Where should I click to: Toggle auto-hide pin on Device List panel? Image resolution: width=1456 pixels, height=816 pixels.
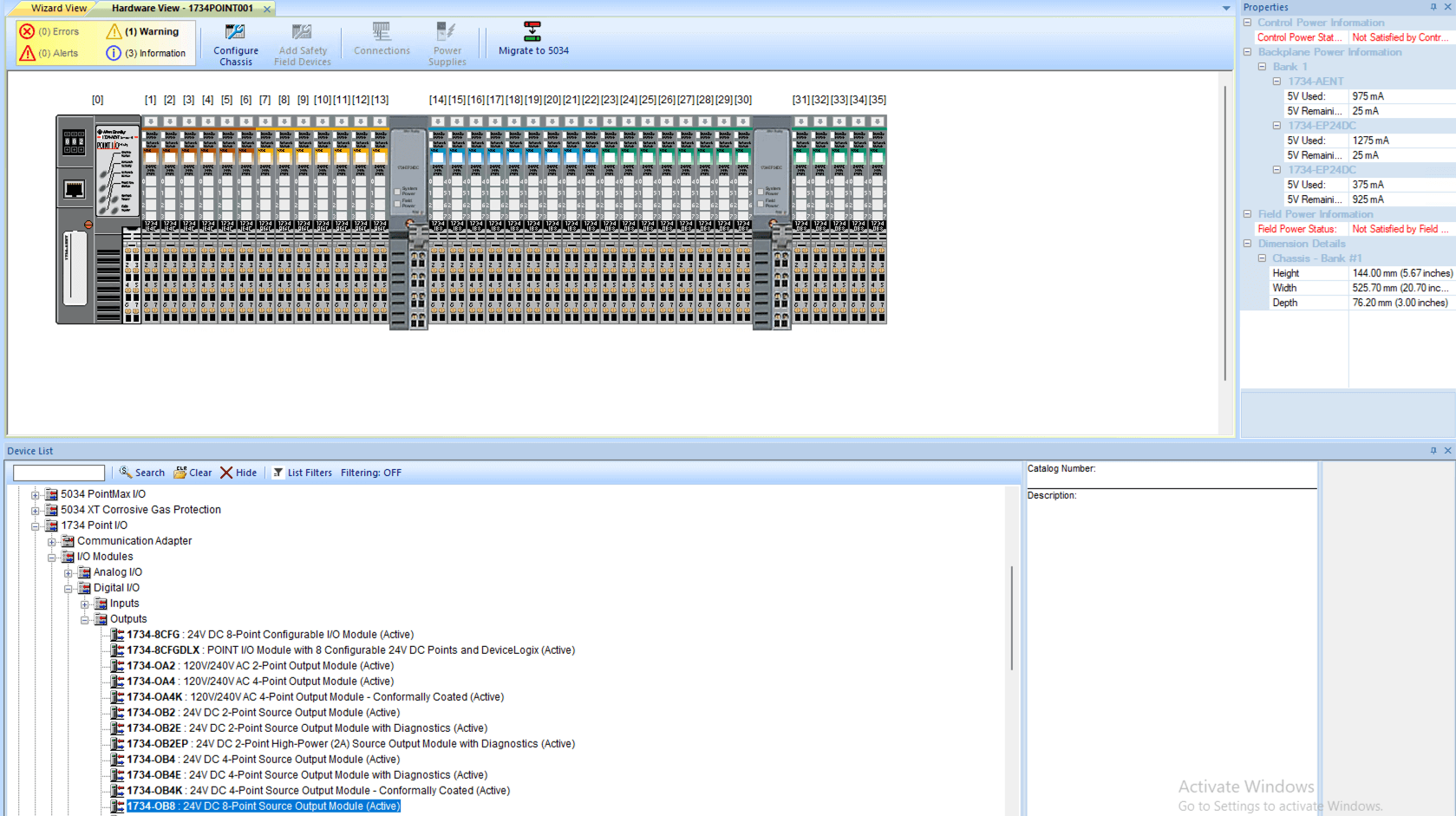[1433, 450]
